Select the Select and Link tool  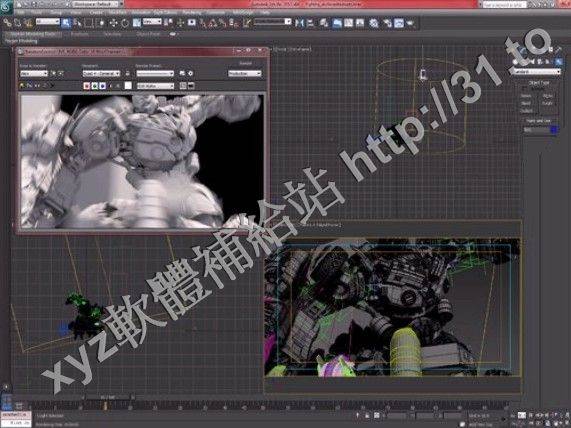[7, 23]
